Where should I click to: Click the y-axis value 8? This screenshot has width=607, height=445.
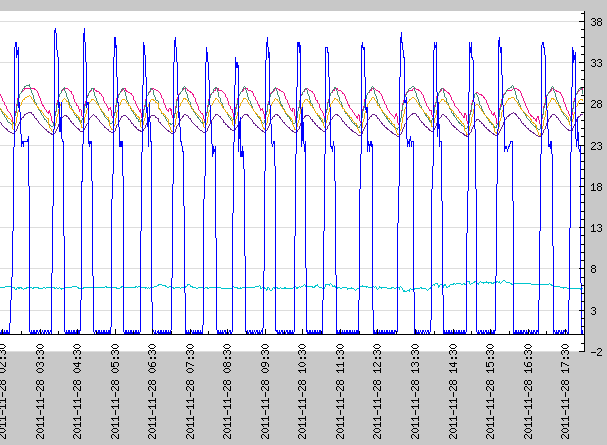pos(595,270)
